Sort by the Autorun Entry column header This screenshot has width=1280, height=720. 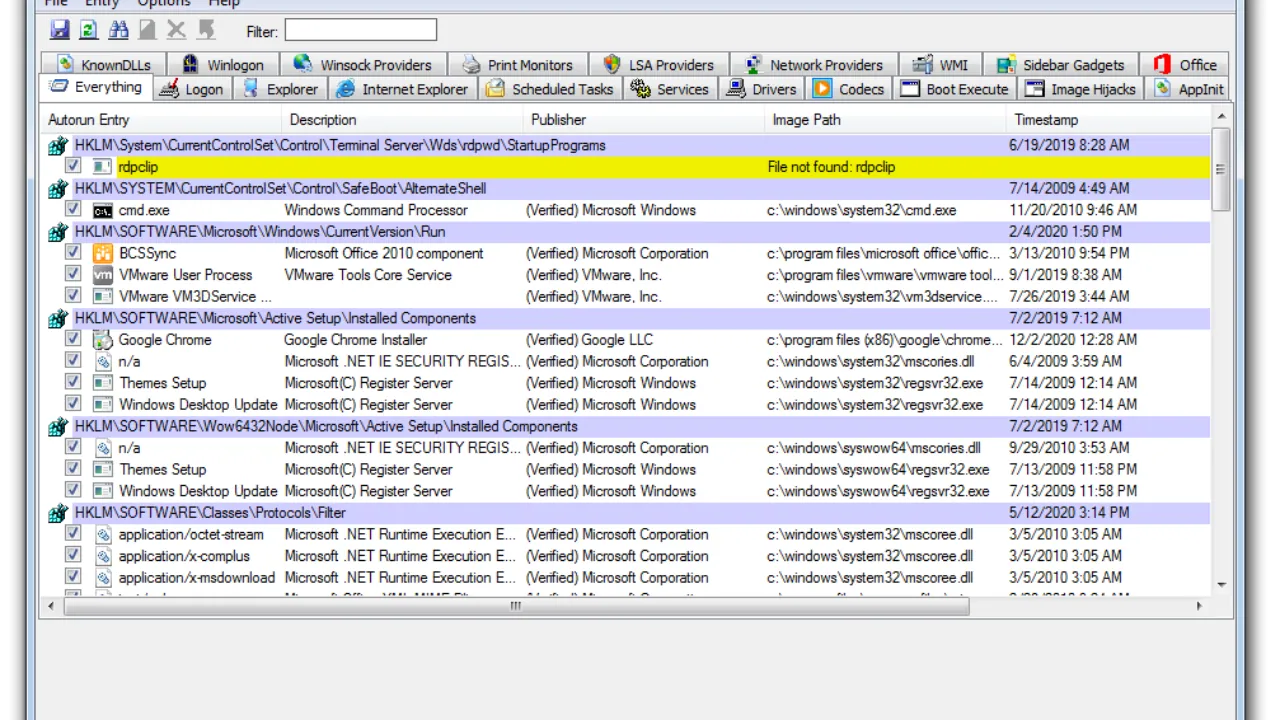click(159, 120)
